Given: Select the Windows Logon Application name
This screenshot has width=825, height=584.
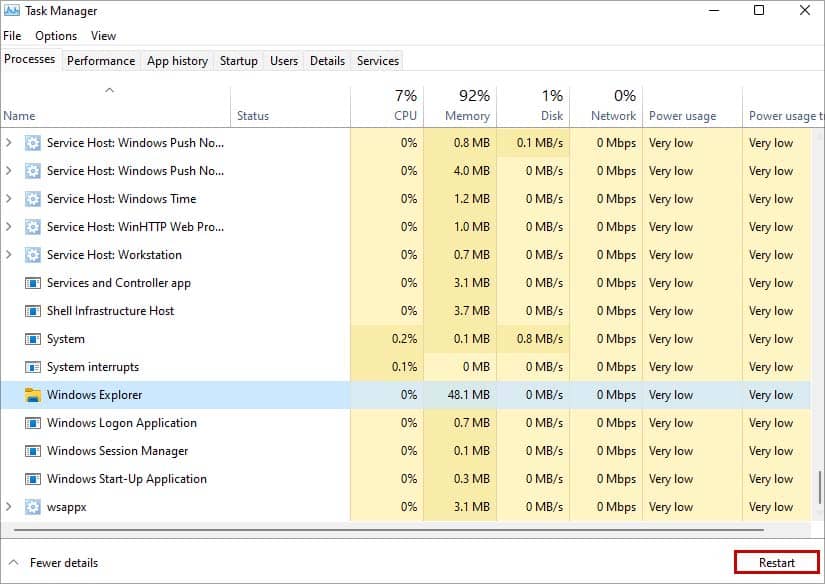Looking at the screenshot, I should [122, 423].
